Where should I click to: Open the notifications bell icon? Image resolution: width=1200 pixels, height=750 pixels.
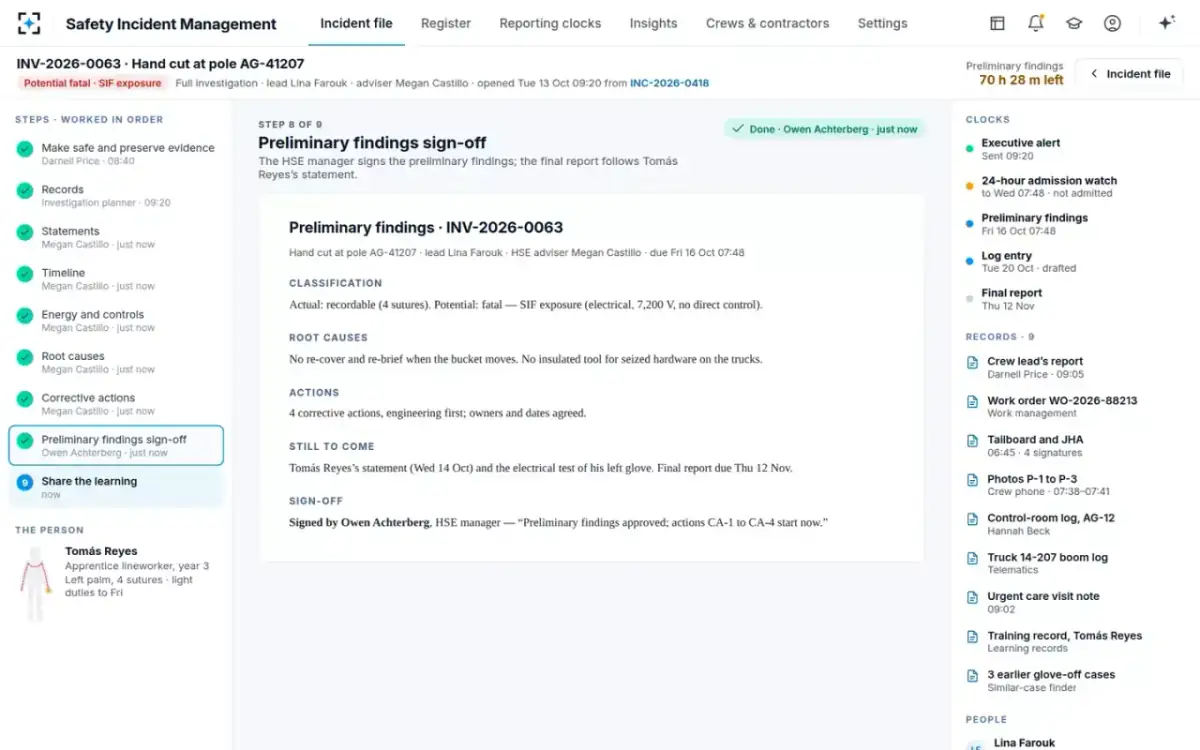[1035, 23]
